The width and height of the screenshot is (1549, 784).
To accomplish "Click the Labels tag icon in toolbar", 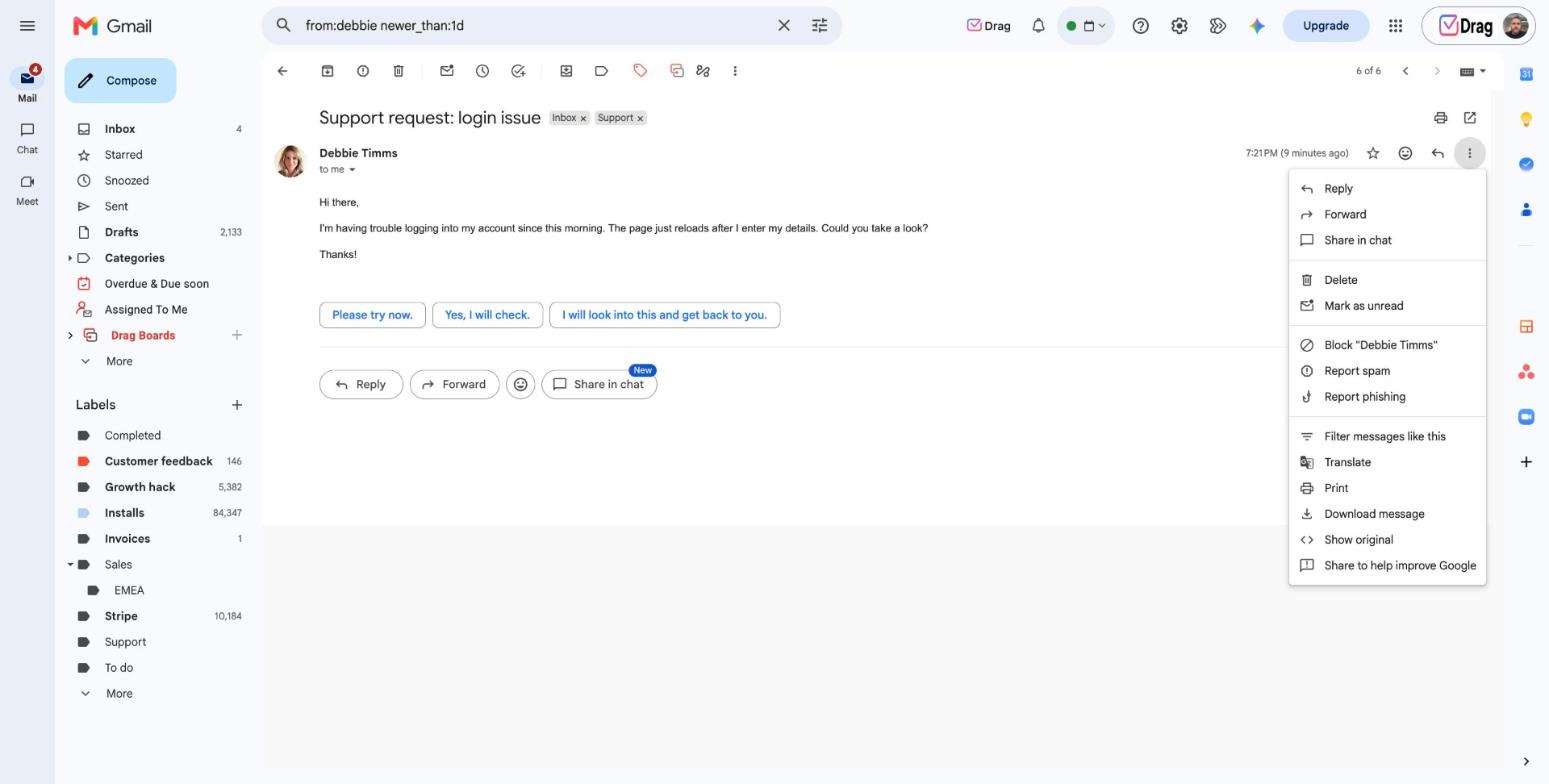I will 601,71.
